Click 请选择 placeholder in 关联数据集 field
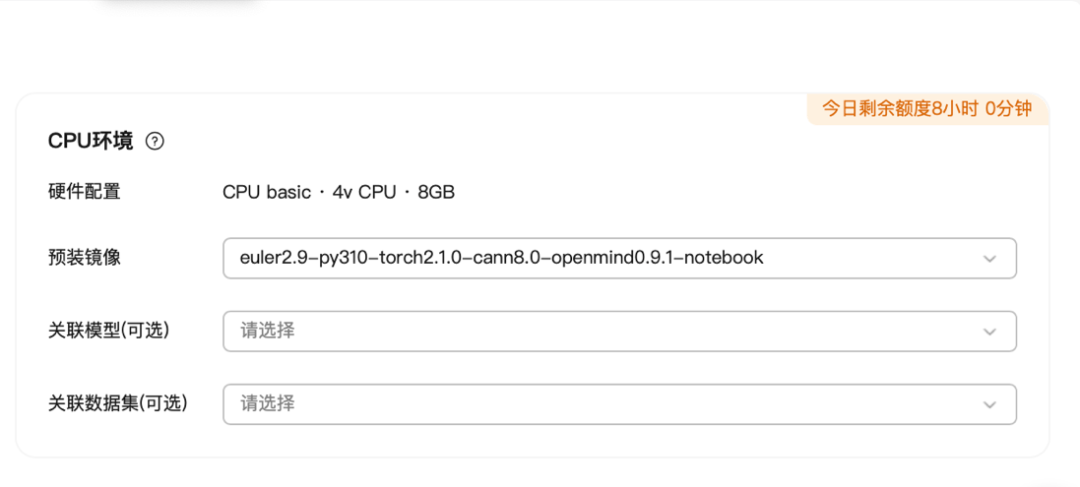The width and height of the screenshot is (1080, 487). point(267,404)
